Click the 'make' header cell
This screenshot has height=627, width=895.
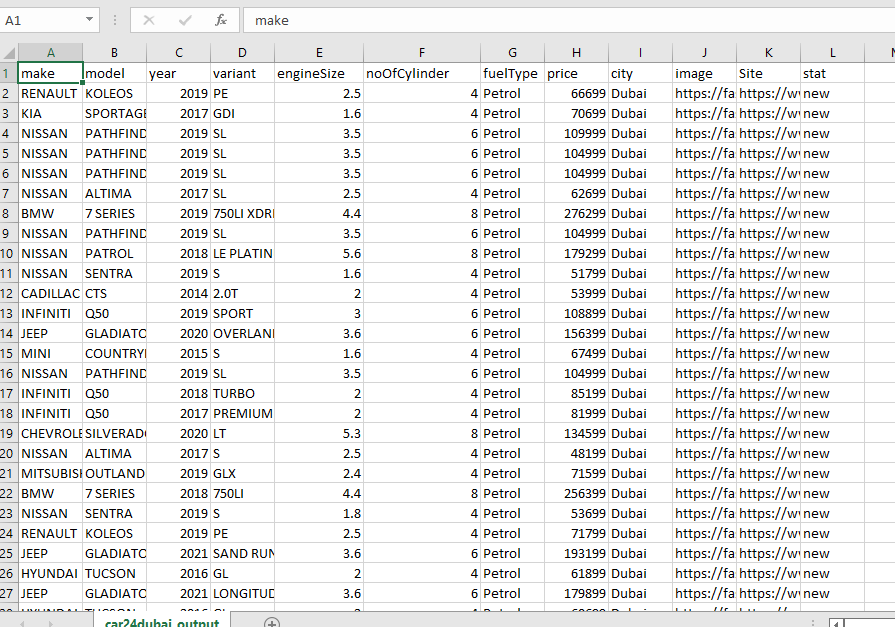51,73
